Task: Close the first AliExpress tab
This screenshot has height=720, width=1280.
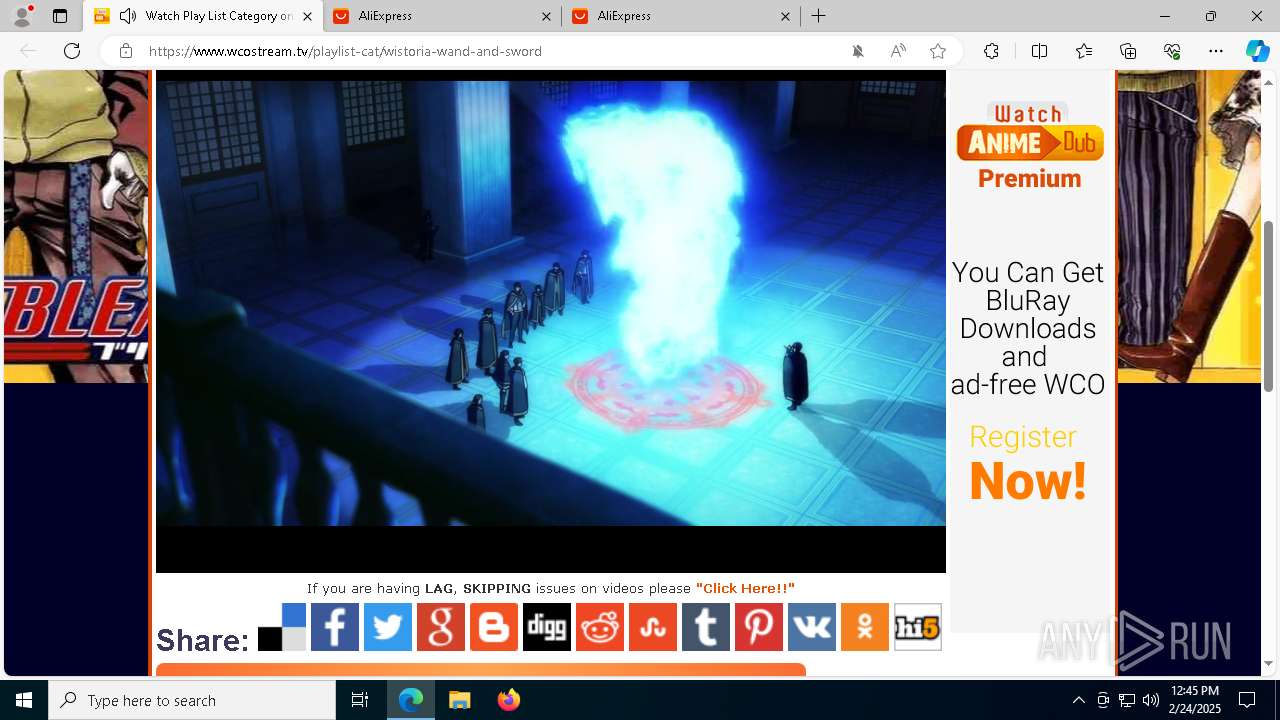Action: (546, 16)
